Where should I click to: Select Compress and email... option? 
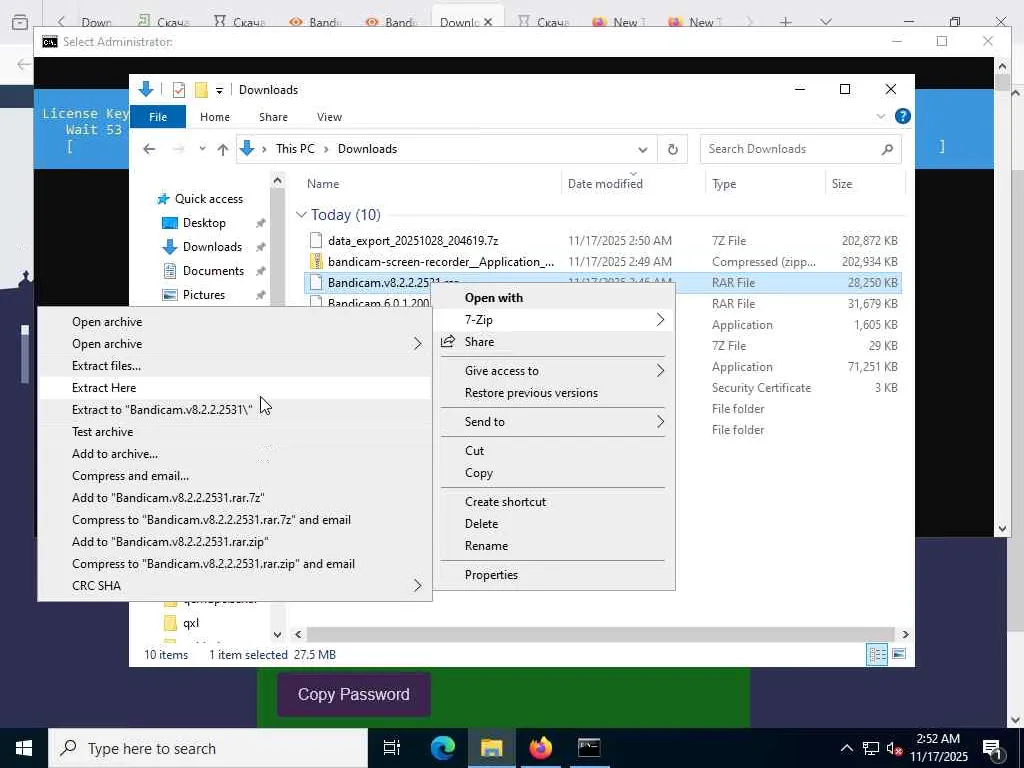234,475
